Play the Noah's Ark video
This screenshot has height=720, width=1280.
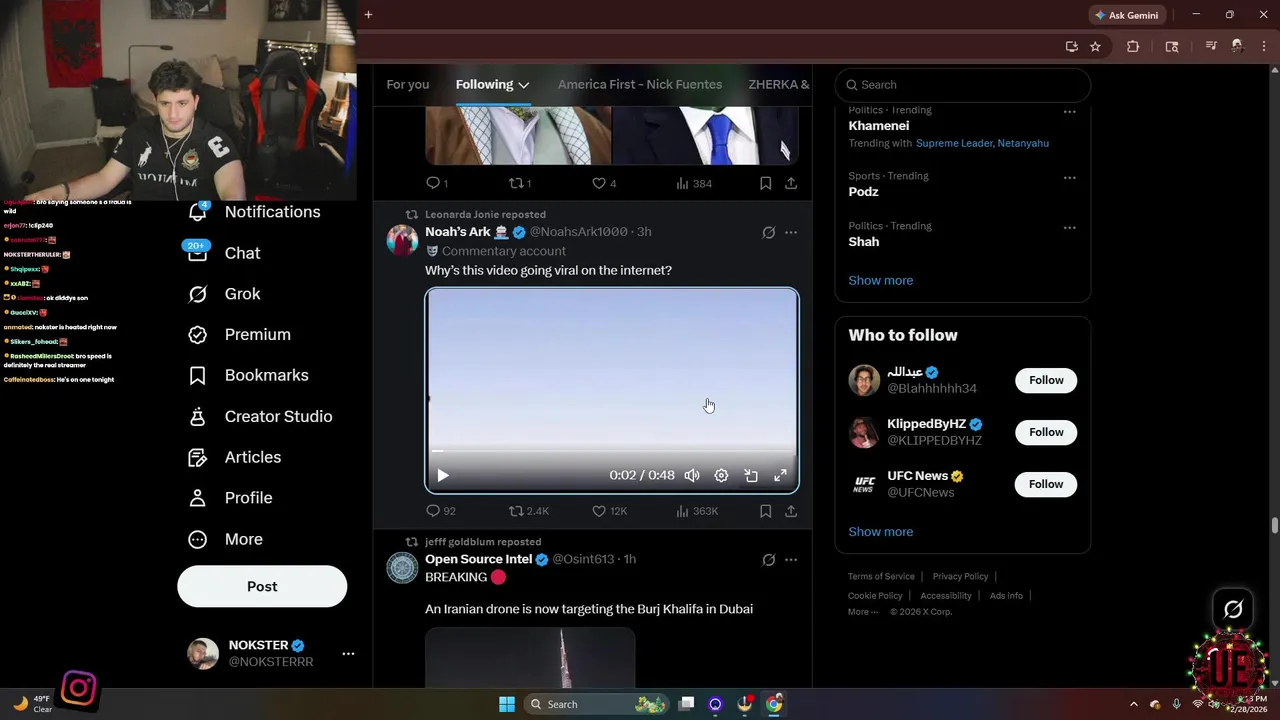tap(443, 476)
